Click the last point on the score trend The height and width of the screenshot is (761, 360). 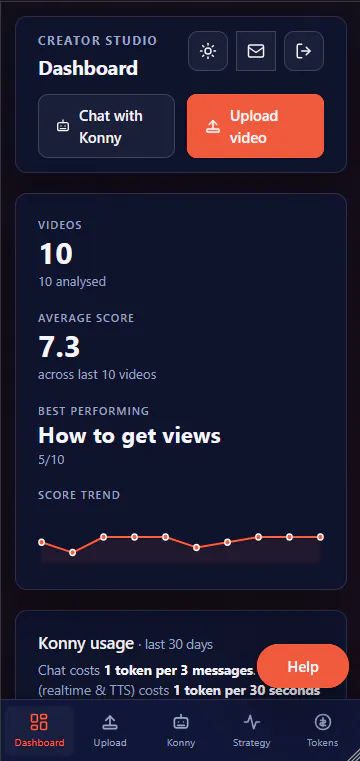(320, 537)
